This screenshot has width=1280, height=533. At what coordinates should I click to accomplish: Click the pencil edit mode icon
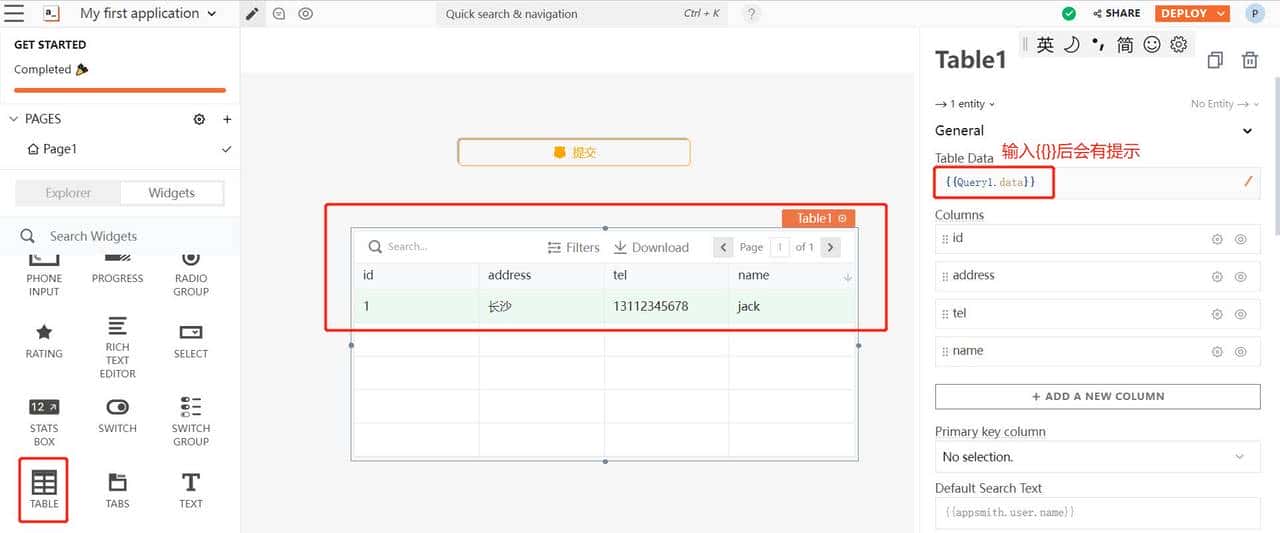click(x=253, y=14)
